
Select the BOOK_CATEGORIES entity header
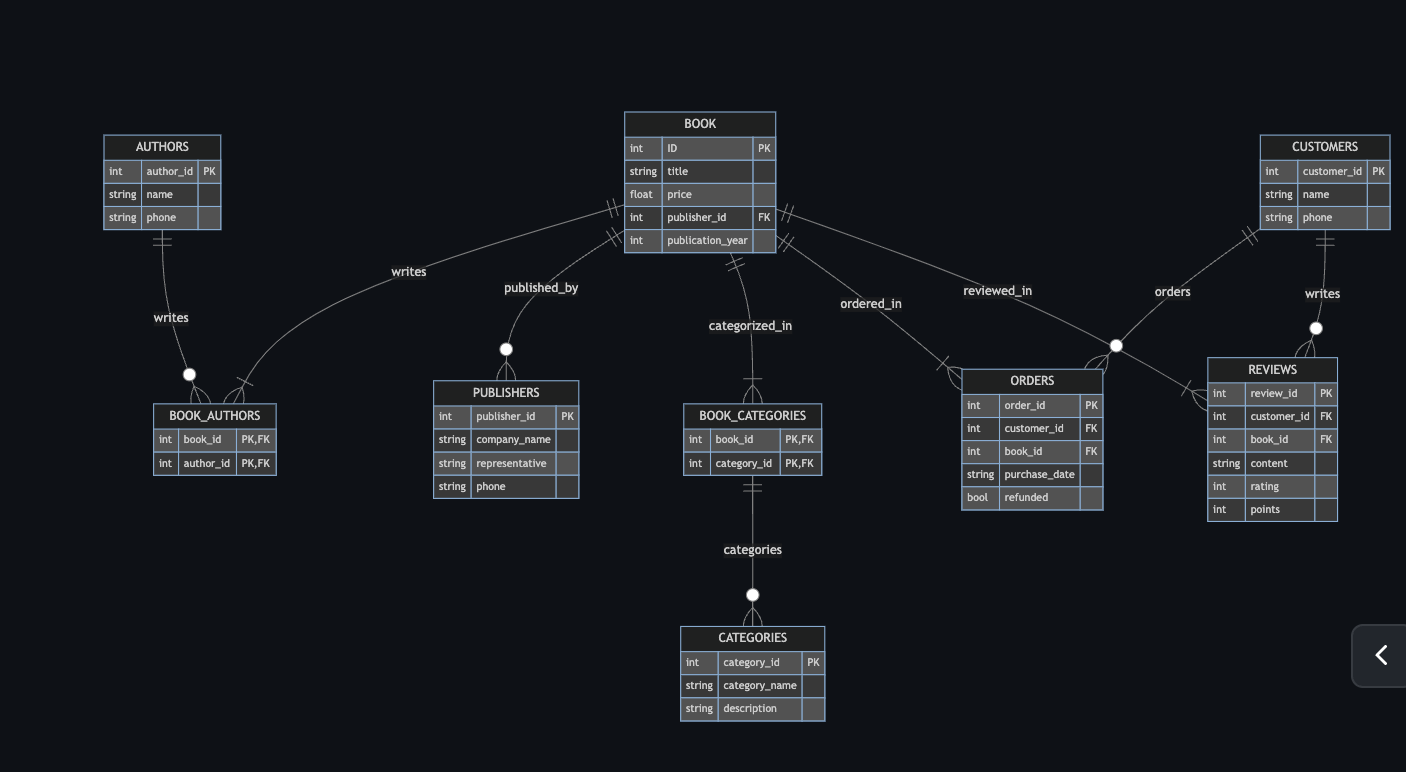(x=753, y=416)
